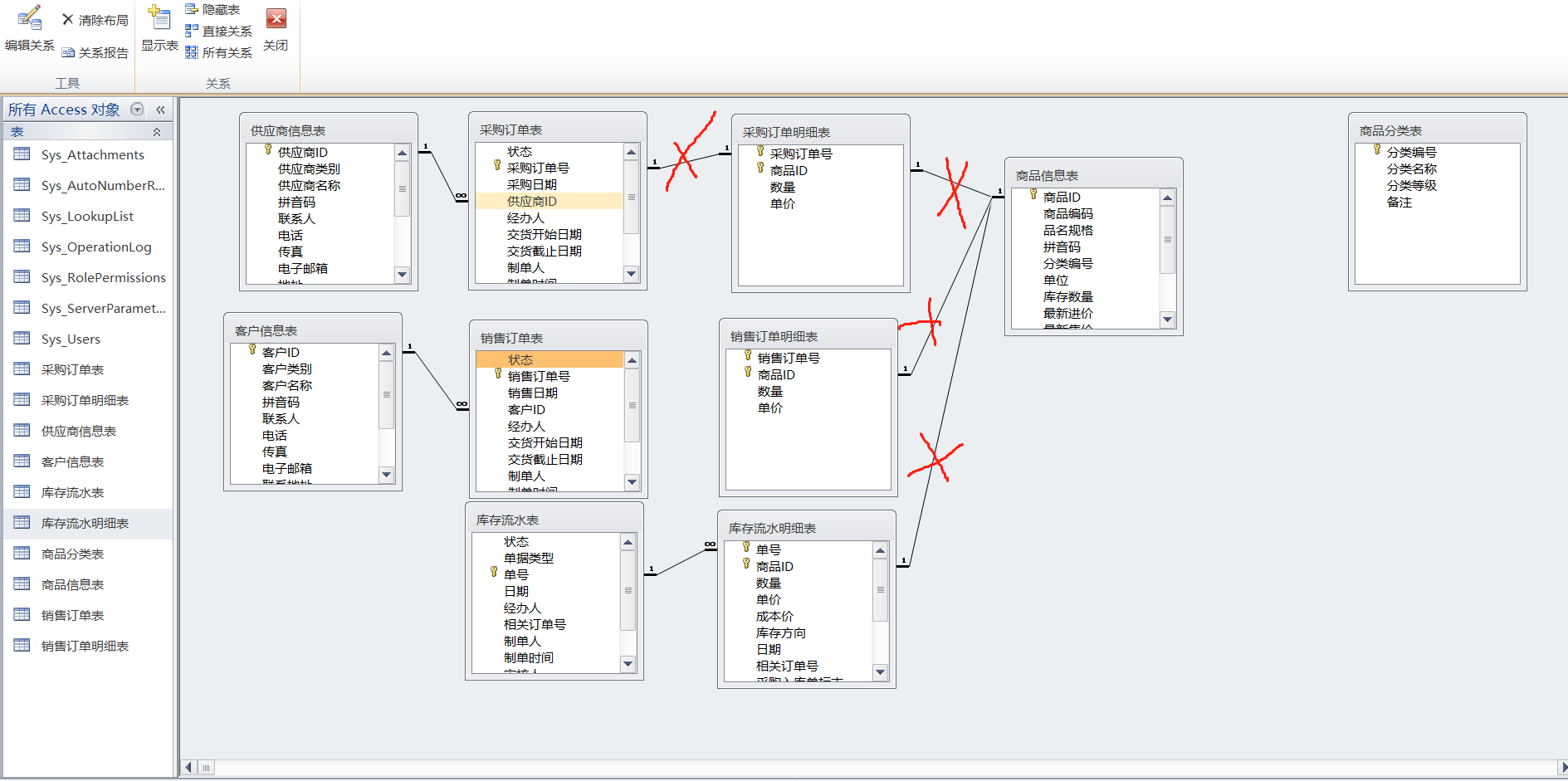Select the Sys_Attachments table
This screenshot has width=1568, height=781.
[x=90, y=154]
